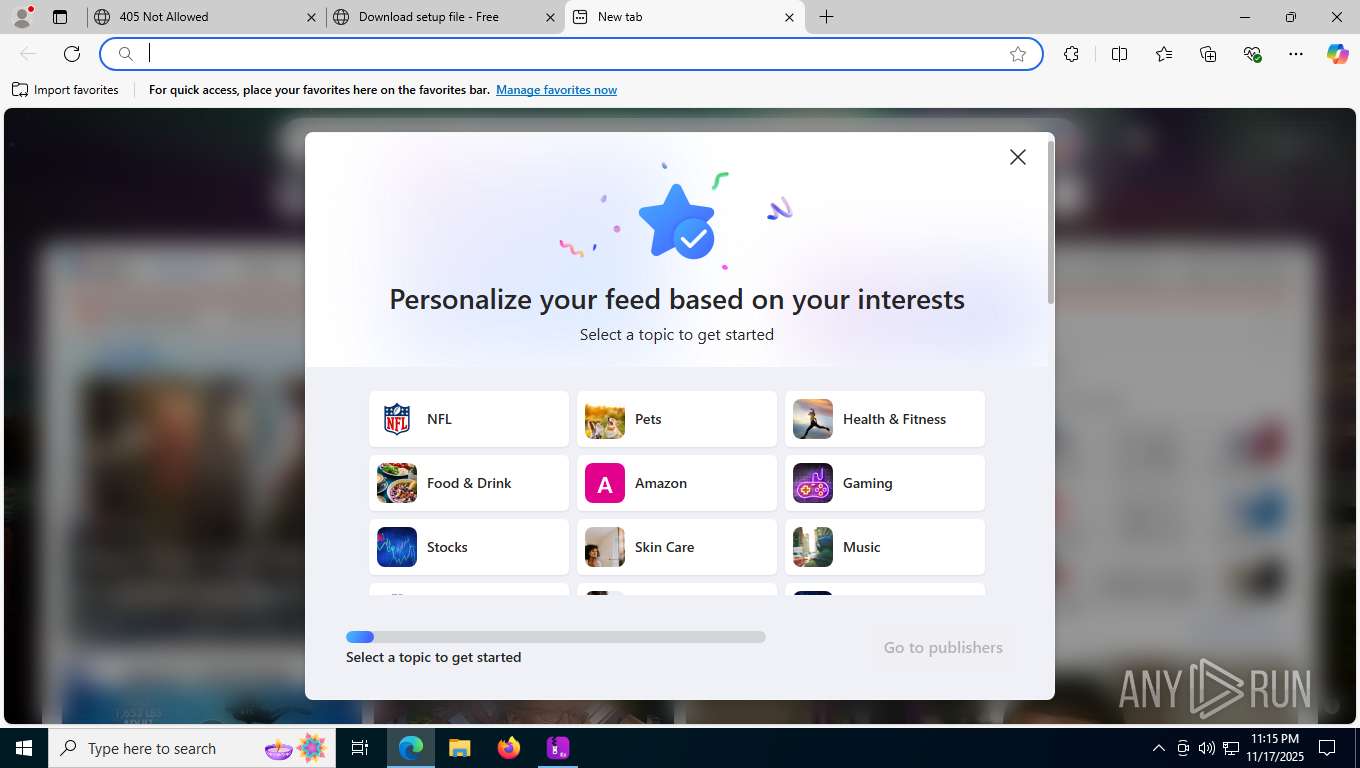Image resolution: width=1360 pixels, height=768 pixels.
Task: Select the Gaming topic
Action: pyautogui.click(x=885, y=483)
